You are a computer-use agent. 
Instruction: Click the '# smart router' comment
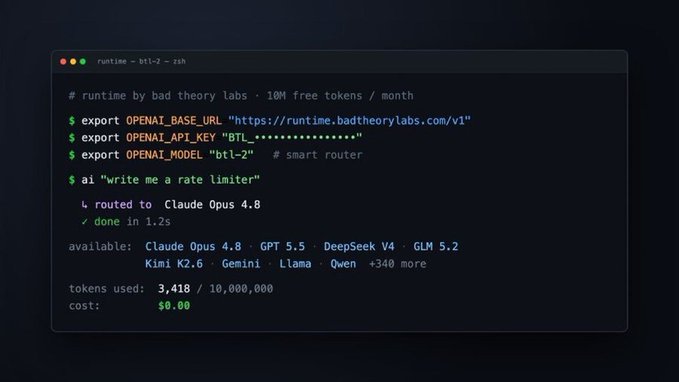coord(317,155)
